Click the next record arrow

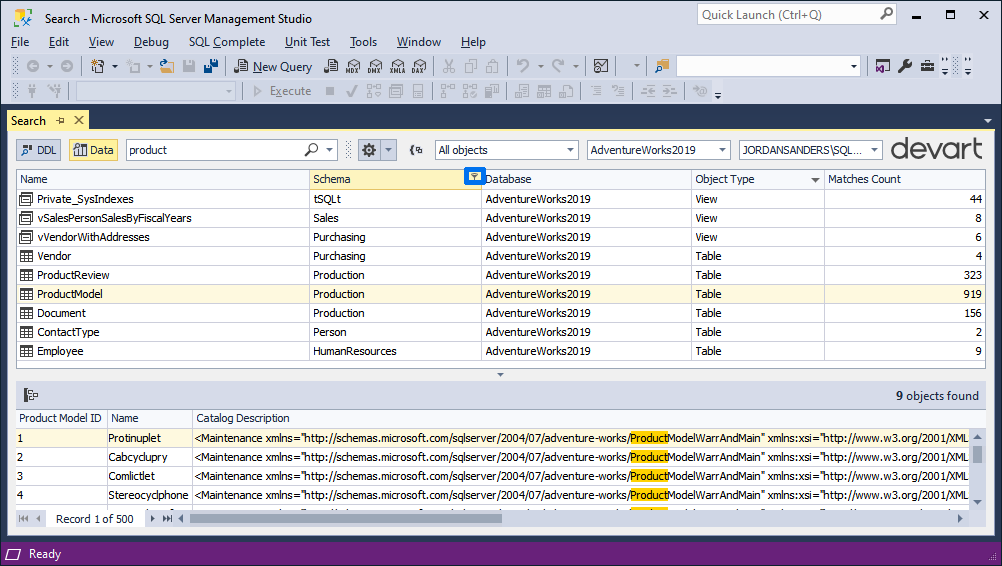coord(152,519)
